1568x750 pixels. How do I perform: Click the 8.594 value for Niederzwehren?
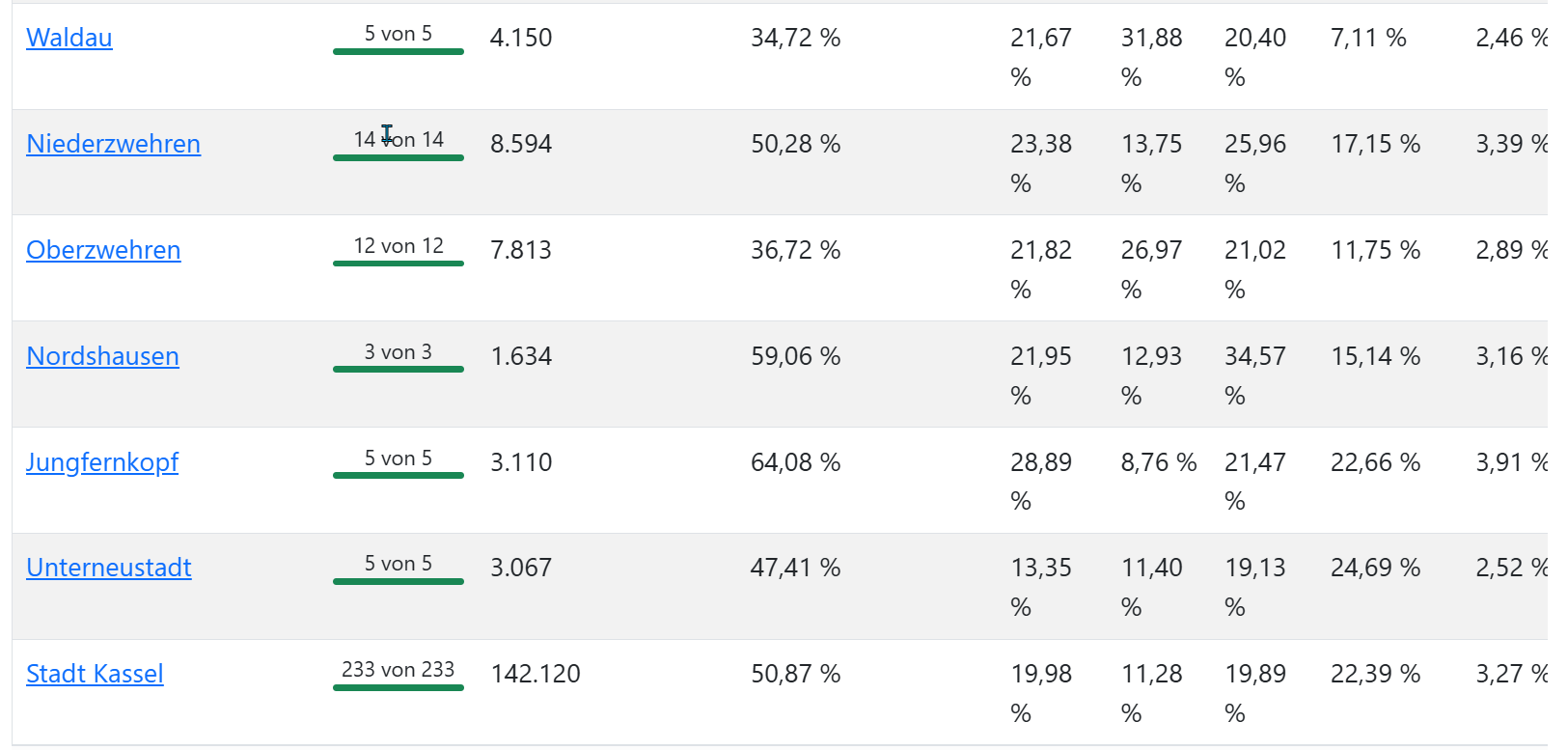521,144
